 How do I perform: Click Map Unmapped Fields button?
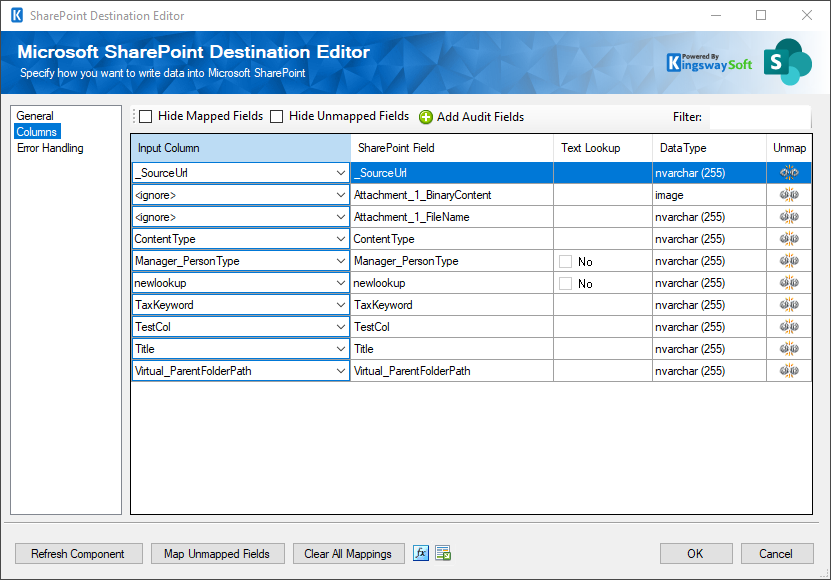217,553
